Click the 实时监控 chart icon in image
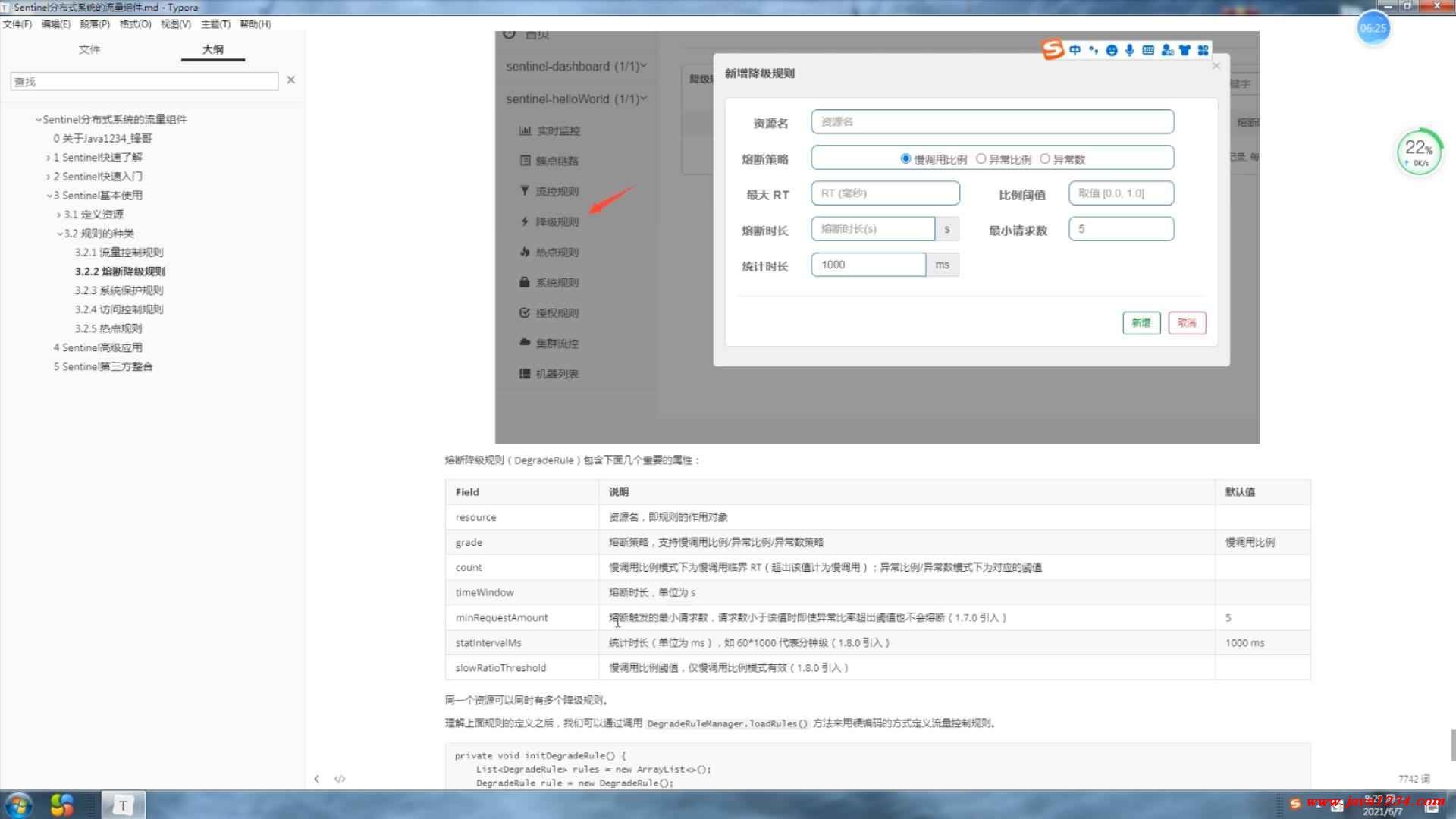Image resolution: width=1456 pixels, height=819 pixels. pyautogui.click(x=525, y=130)
